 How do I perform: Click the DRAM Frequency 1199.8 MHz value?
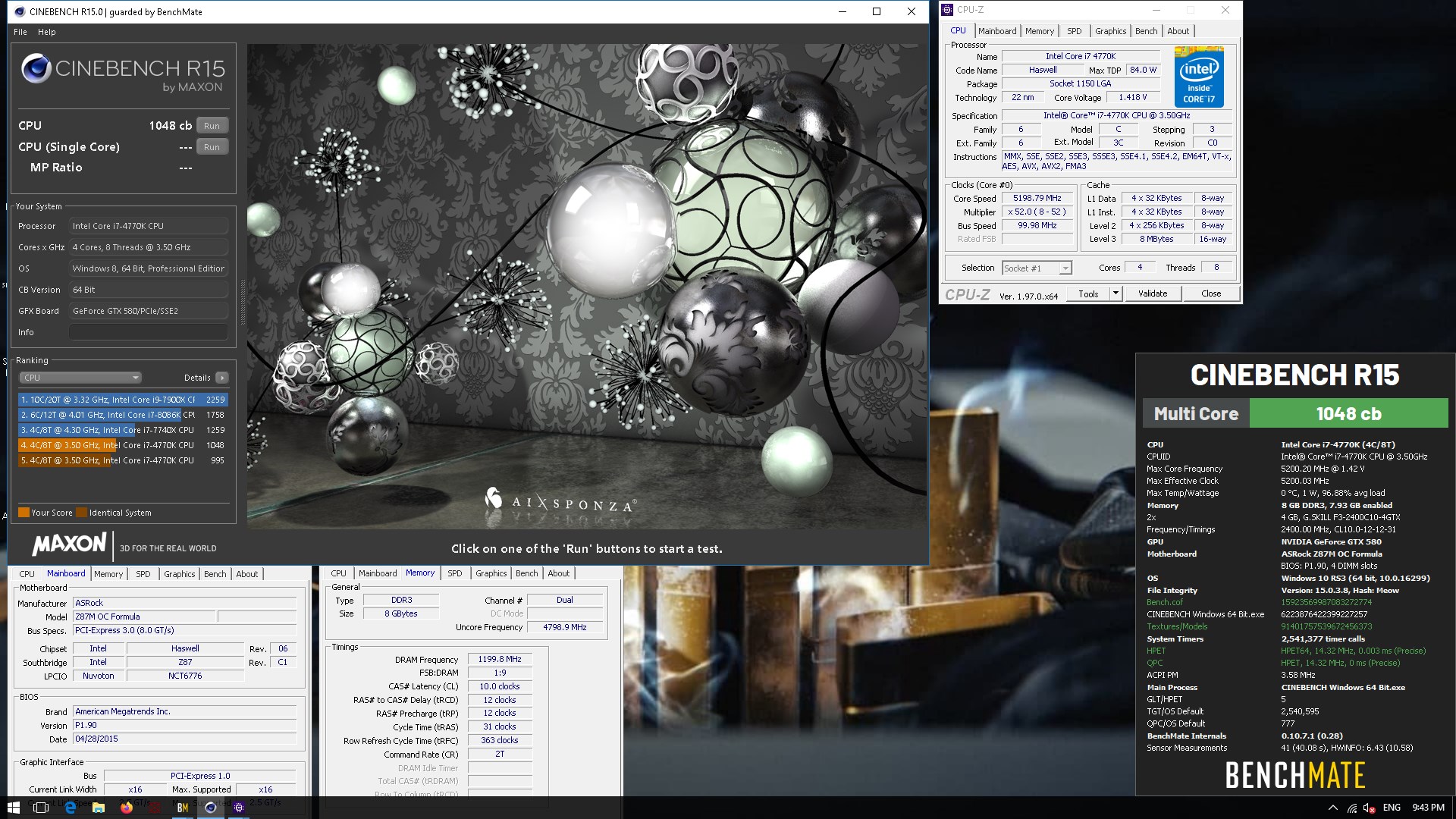pyautogui.click(x=499, y=660)
